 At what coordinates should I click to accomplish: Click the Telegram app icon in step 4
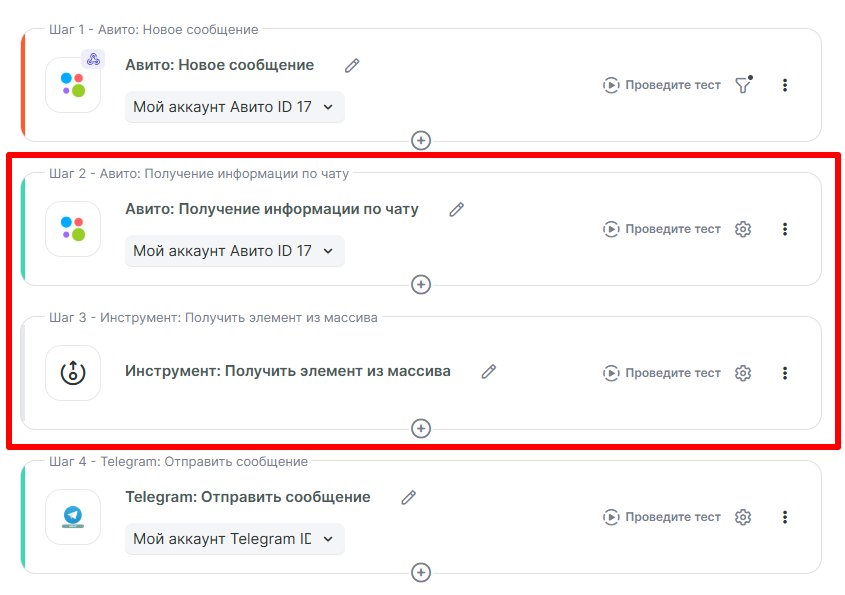73,517
